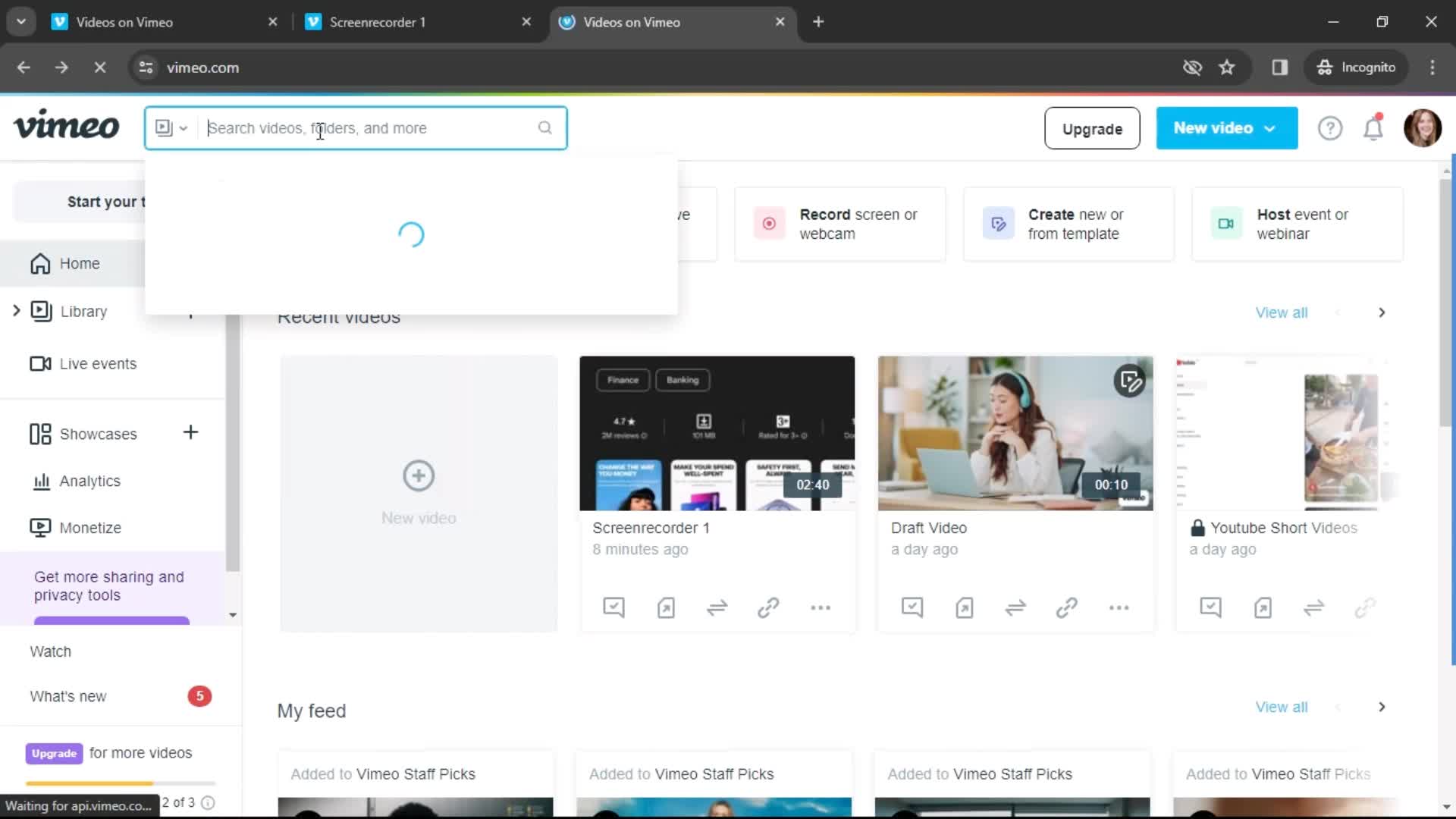This screenshot has height=819, width=1456.
Task: Click the Record screen or webcam card
Action: pyautogui.click(x=840, y=224)
